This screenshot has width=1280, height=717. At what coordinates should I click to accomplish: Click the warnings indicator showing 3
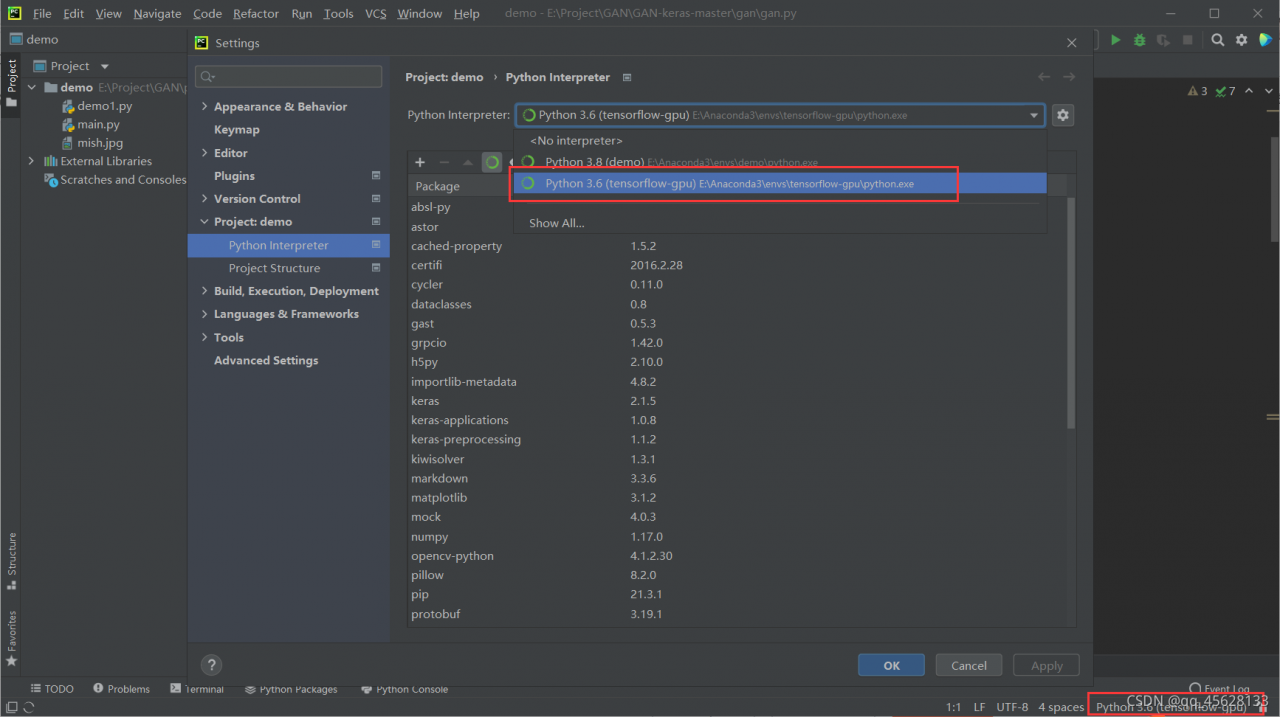pyautogui.click(x=1197, y=91)
